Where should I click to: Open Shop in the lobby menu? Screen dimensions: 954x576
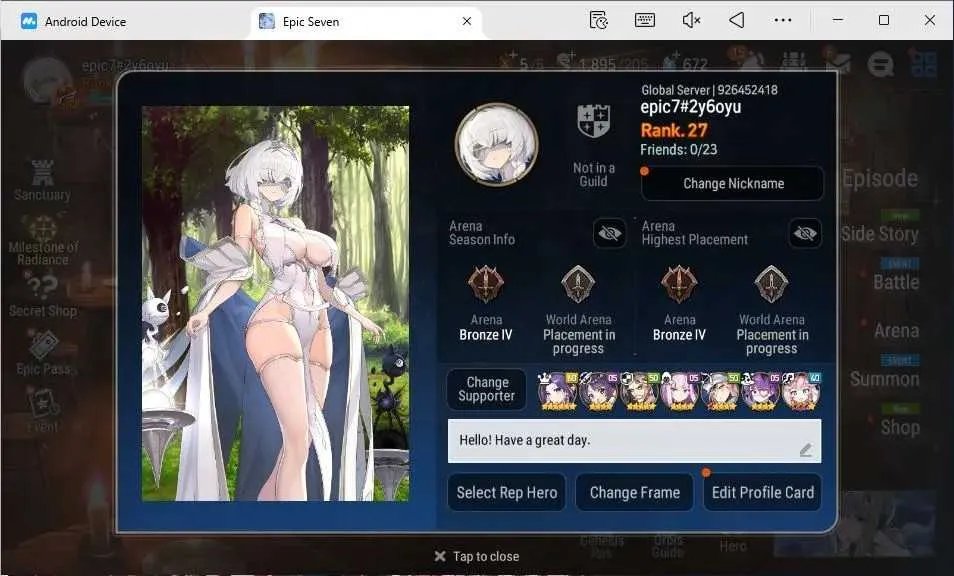pos(900,428)
